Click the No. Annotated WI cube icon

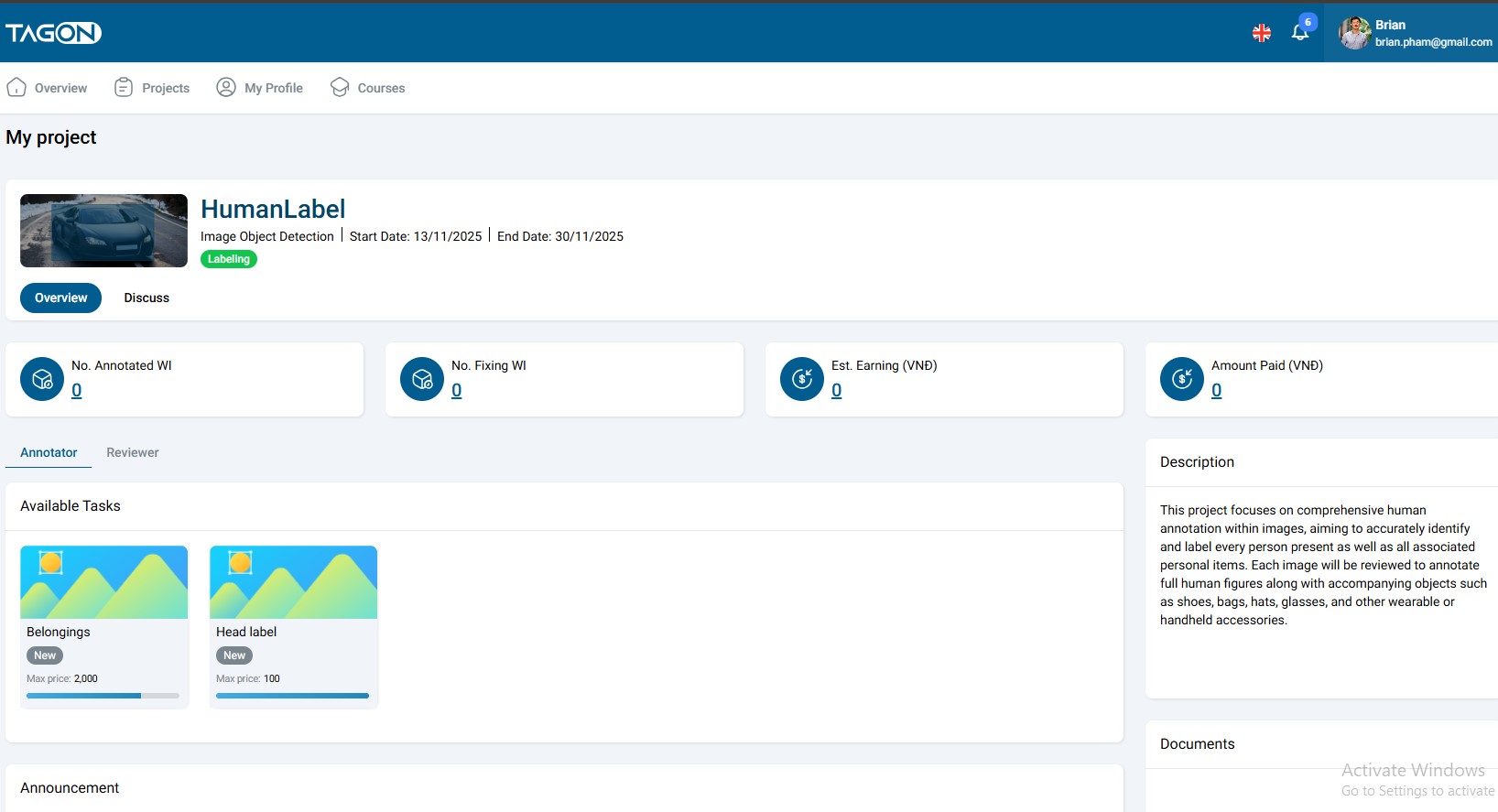42,379
